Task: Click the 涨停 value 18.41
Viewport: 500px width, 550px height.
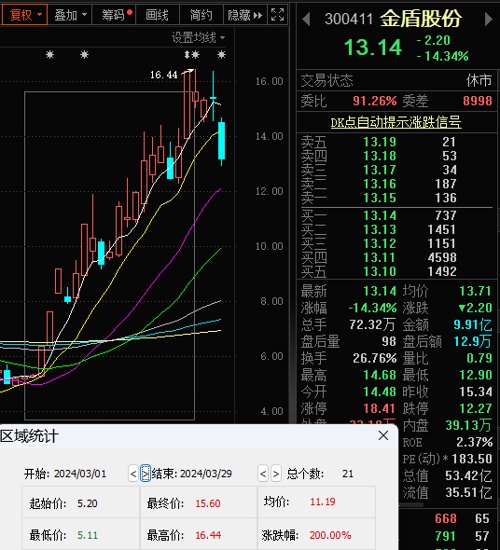Action: (380, 408)
